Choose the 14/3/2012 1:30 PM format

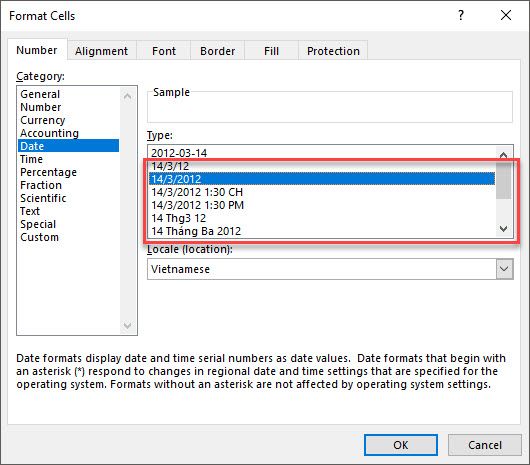click(x=197, y=205)
